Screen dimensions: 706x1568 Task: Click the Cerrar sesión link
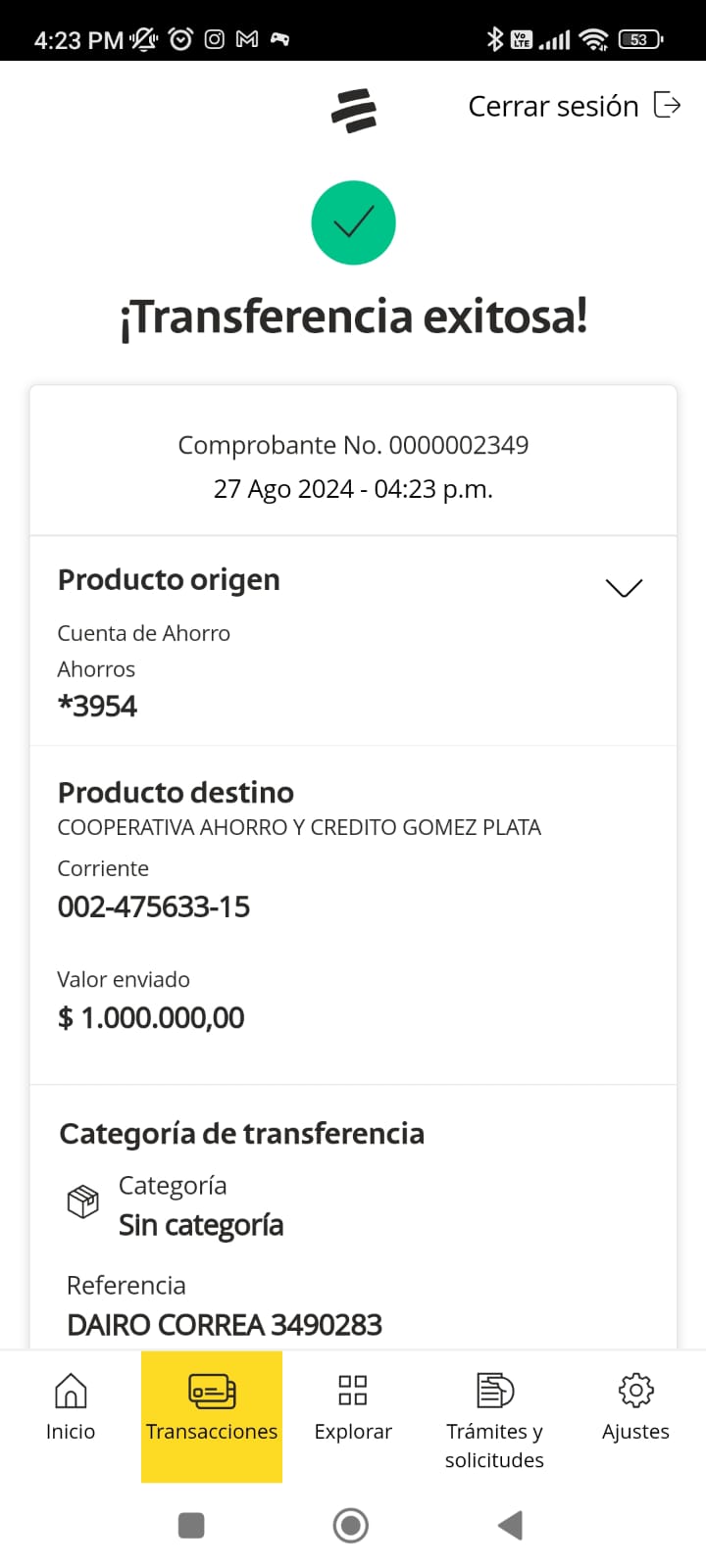coord(553,106)
